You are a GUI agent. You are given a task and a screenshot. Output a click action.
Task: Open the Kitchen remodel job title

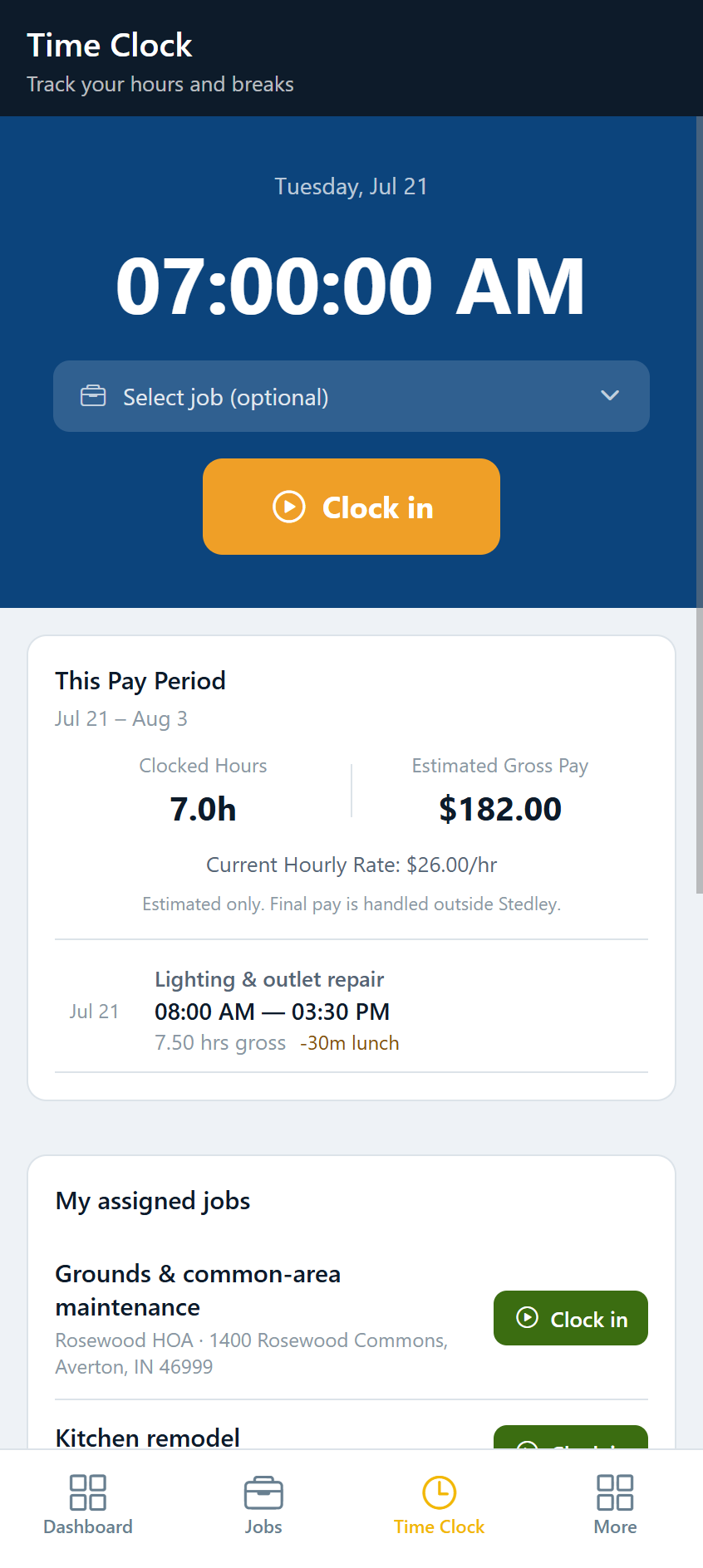pos(148,1438)
